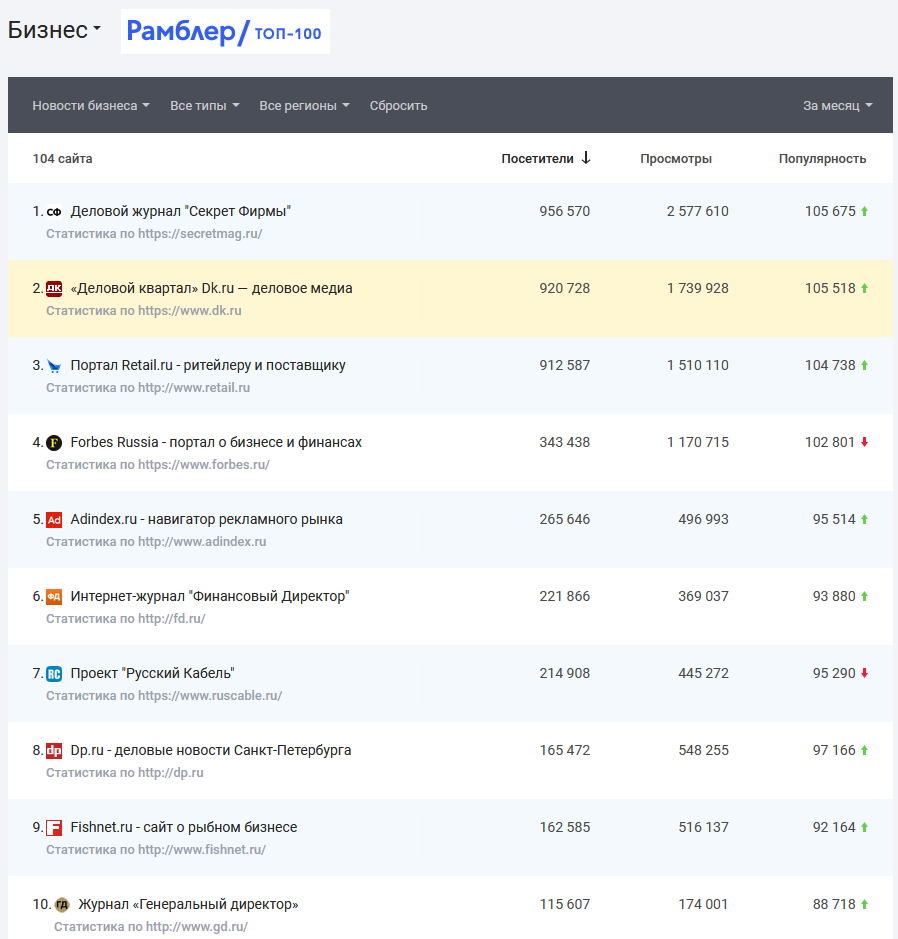Open the Рамблер ТОП-100 logo link
This screenshot has width=898, height=939.
point(225,33)
